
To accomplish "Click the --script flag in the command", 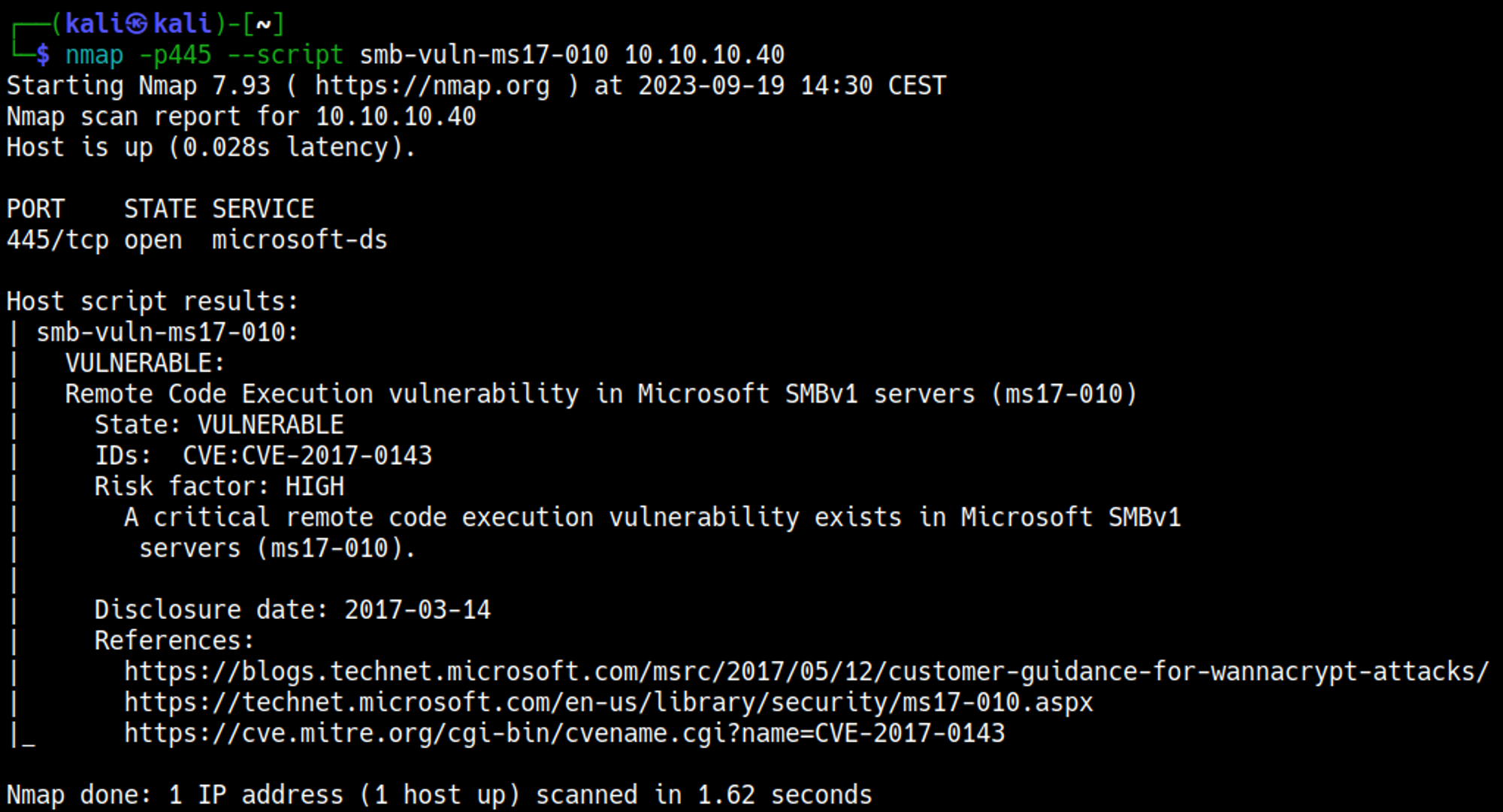I will click(x=285, y=55).
